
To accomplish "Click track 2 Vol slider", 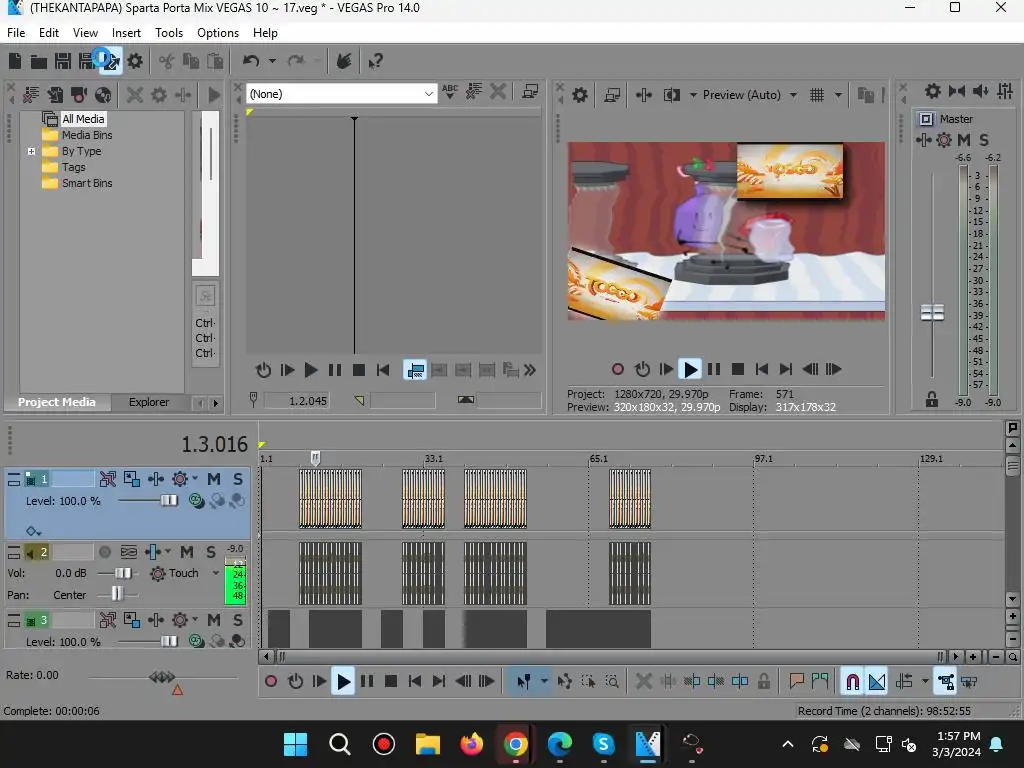I will point(123,573).
